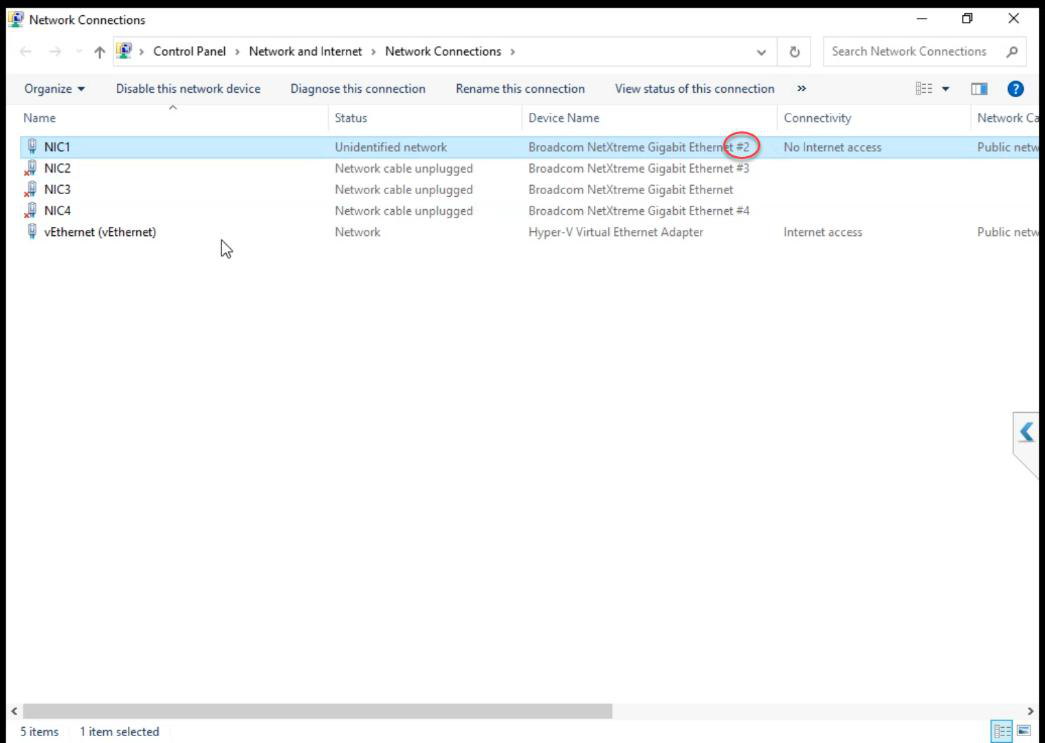This screenshot has height=743, width=1045.
Task: Open the Help question mark icon
Action: click(x=1015, y=89)
